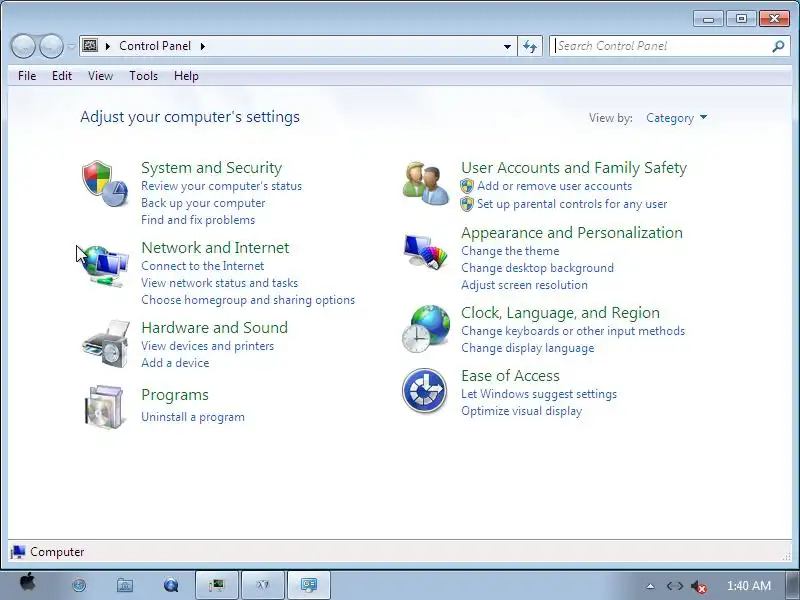Click the 1:40 AM taskbar clock
The width and height of the screenshot is (800, 600).
748,586
